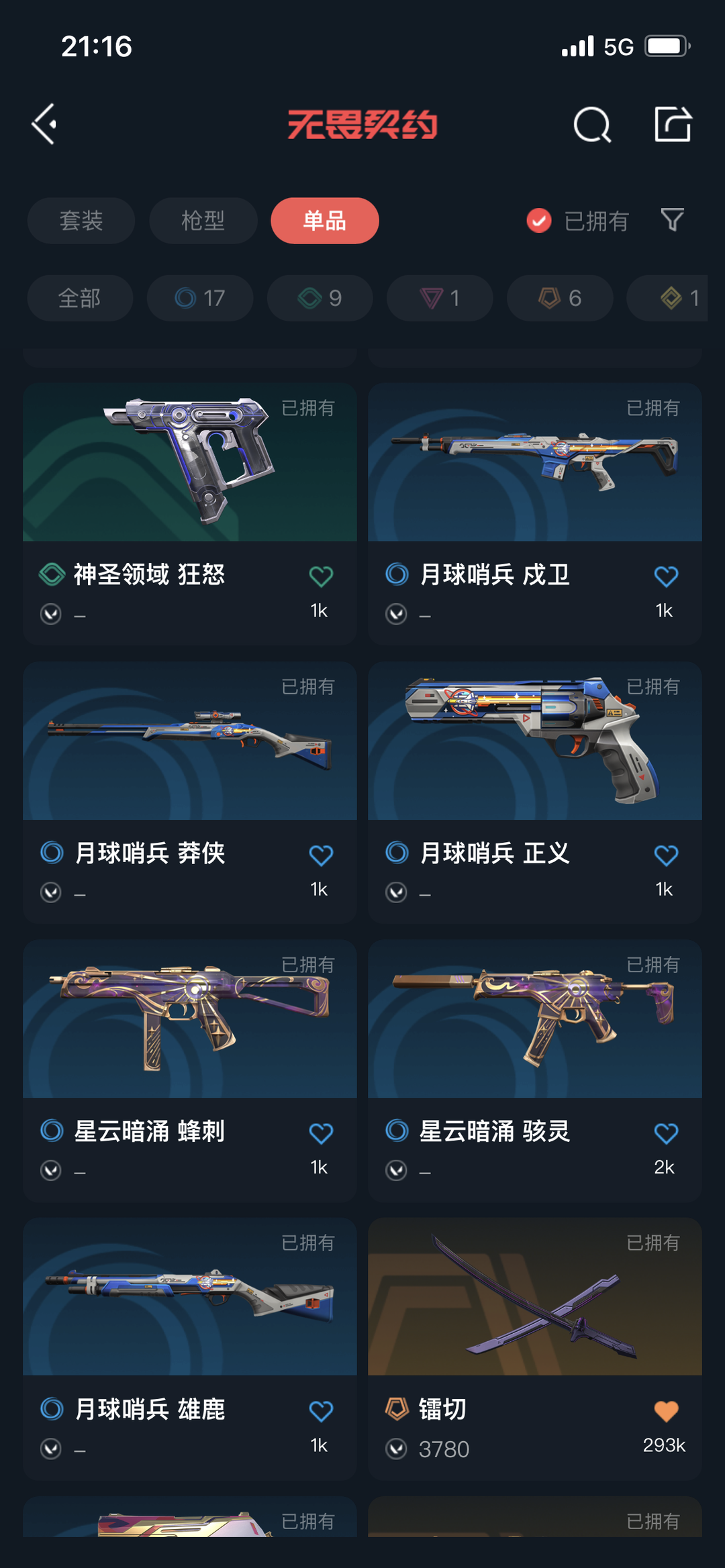The height and width of the screenshot is (1568, 725).
Task: Open 月球哨兵 正义 revolver thumbnail
Action: coord(535,741)
